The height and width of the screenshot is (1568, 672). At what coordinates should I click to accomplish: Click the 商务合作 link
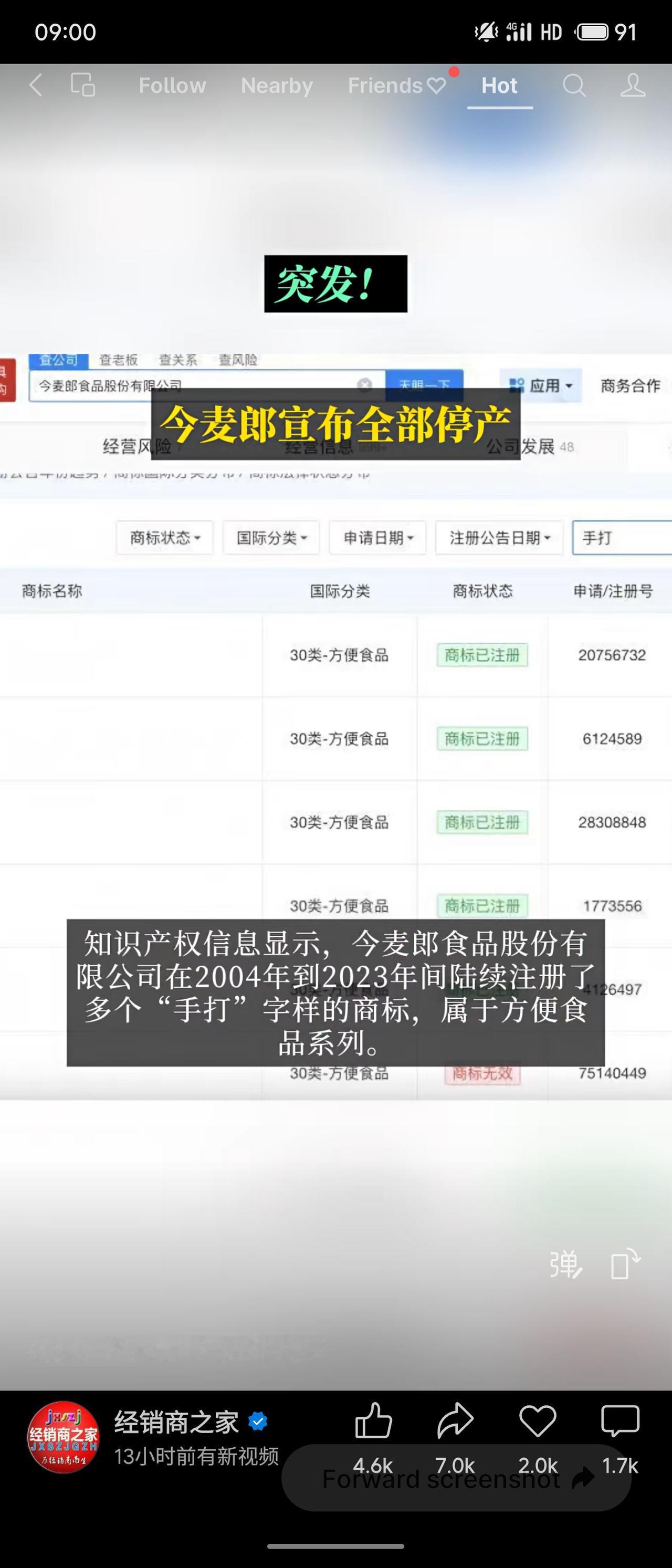coord(630,386)
